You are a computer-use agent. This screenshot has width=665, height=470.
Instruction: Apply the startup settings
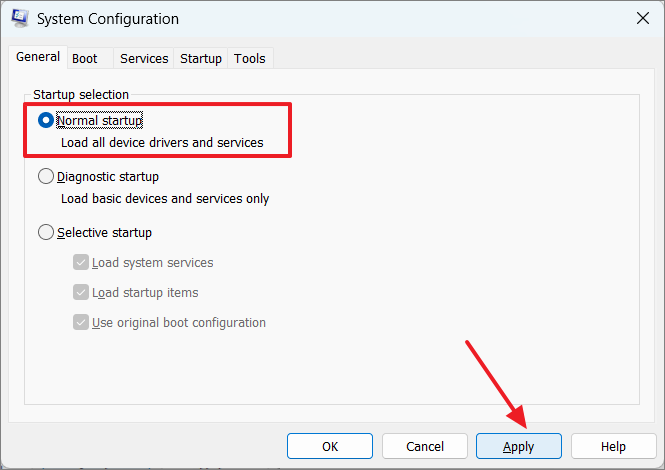tap(519, 446)
